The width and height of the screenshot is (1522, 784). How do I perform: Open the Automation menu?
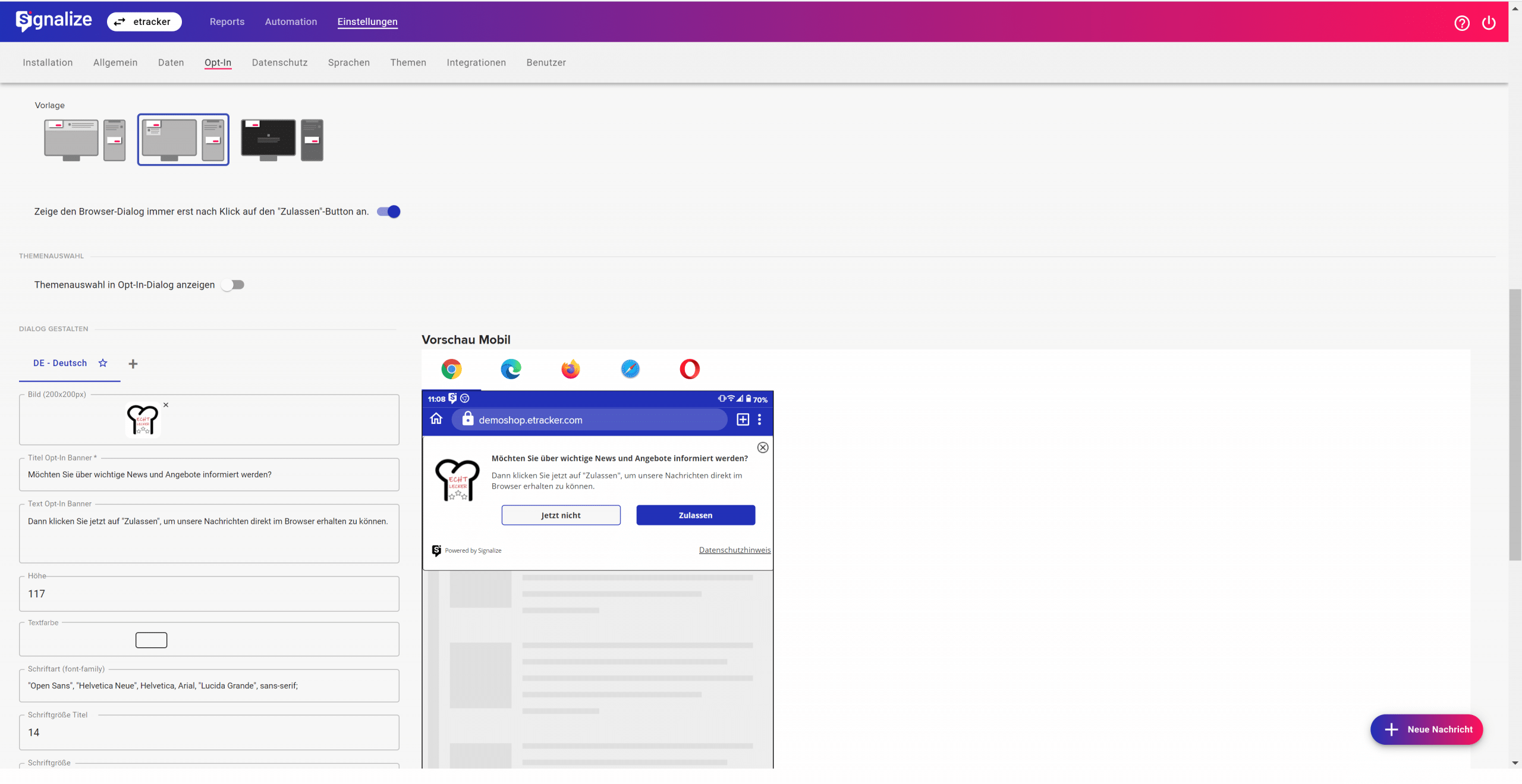pos(291,21)
